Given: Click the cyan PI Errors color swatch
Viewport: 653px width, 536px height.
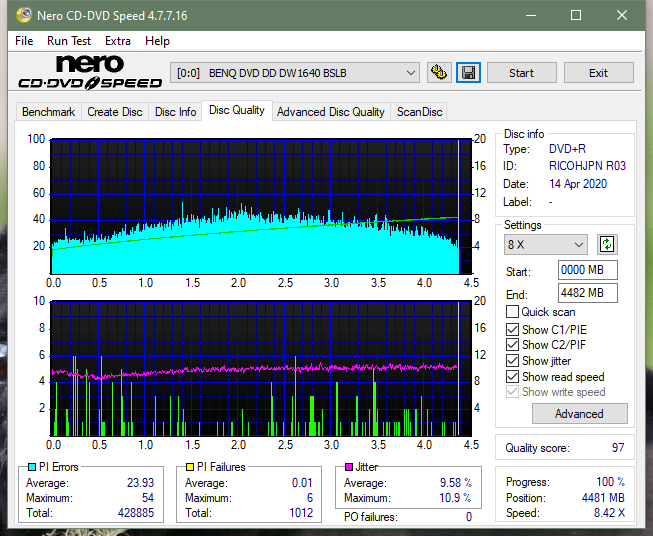Looking at the screenshot, I should click(32, 467).
